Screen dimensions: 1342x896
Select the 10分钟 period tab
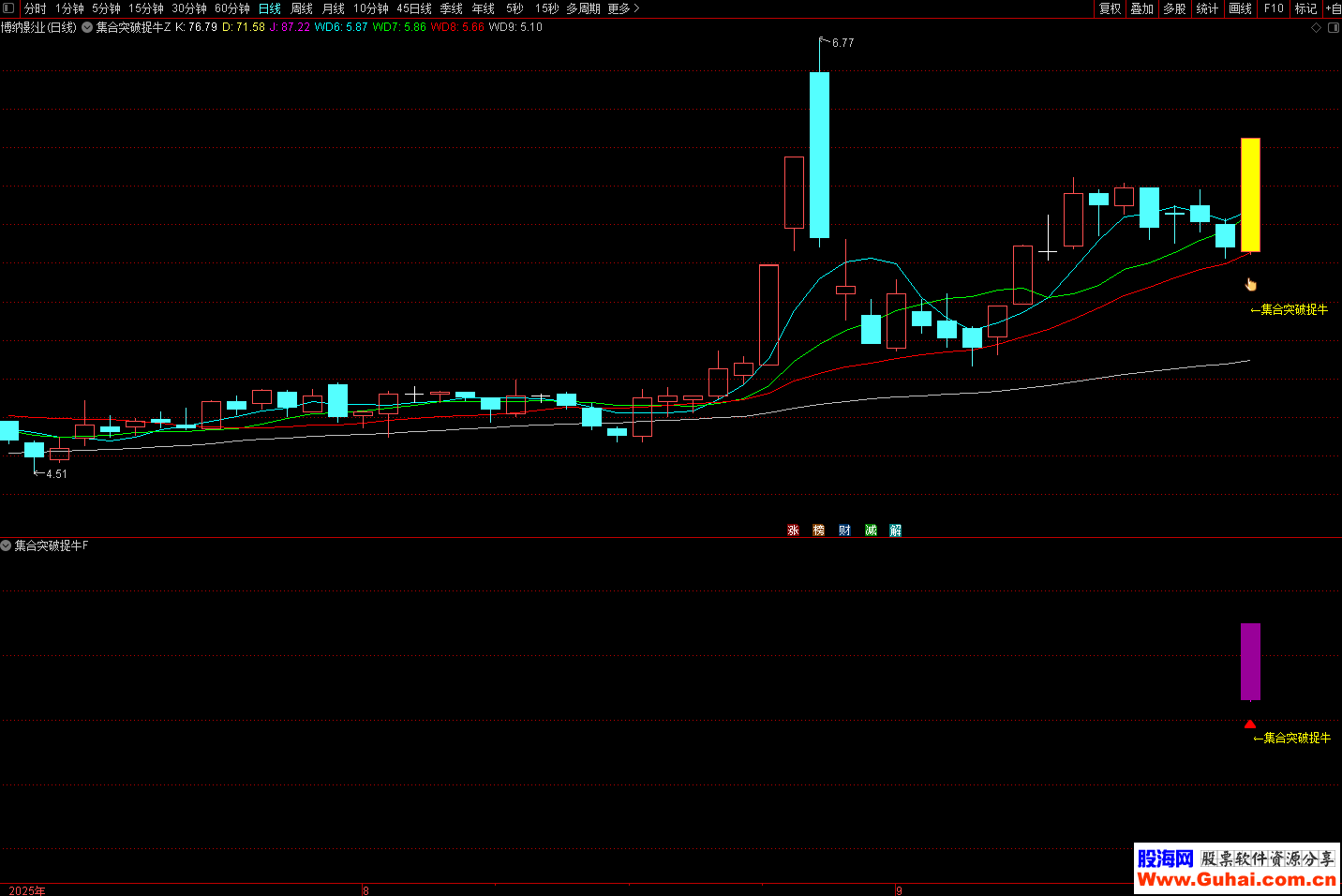[x=371, y=8]
